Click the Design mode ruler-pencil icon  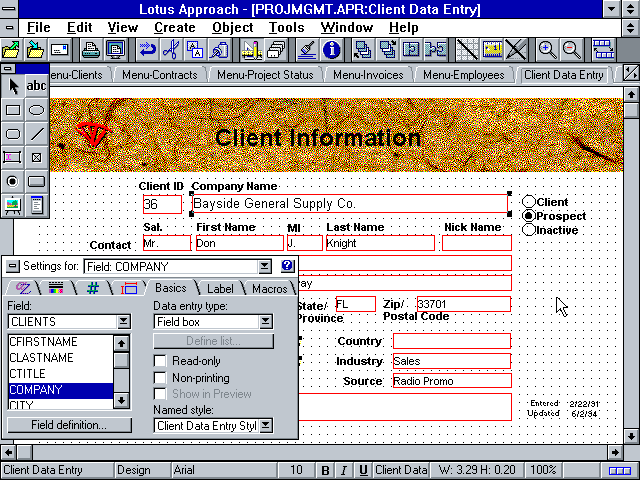tap(251, 50)
